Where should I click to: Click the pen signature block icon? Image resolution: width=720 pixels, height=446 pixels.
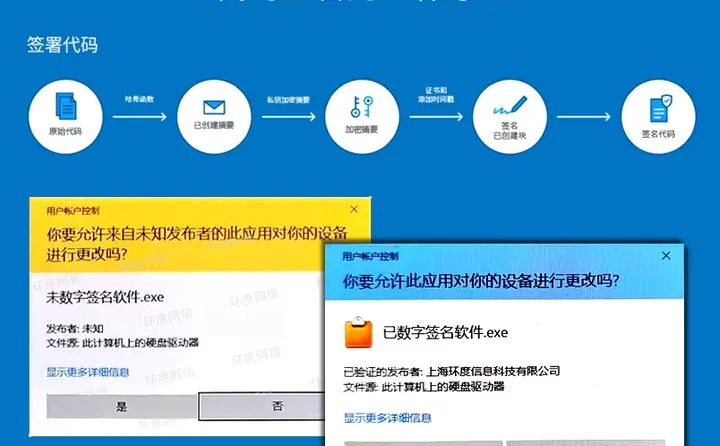(x=510, y=106)
